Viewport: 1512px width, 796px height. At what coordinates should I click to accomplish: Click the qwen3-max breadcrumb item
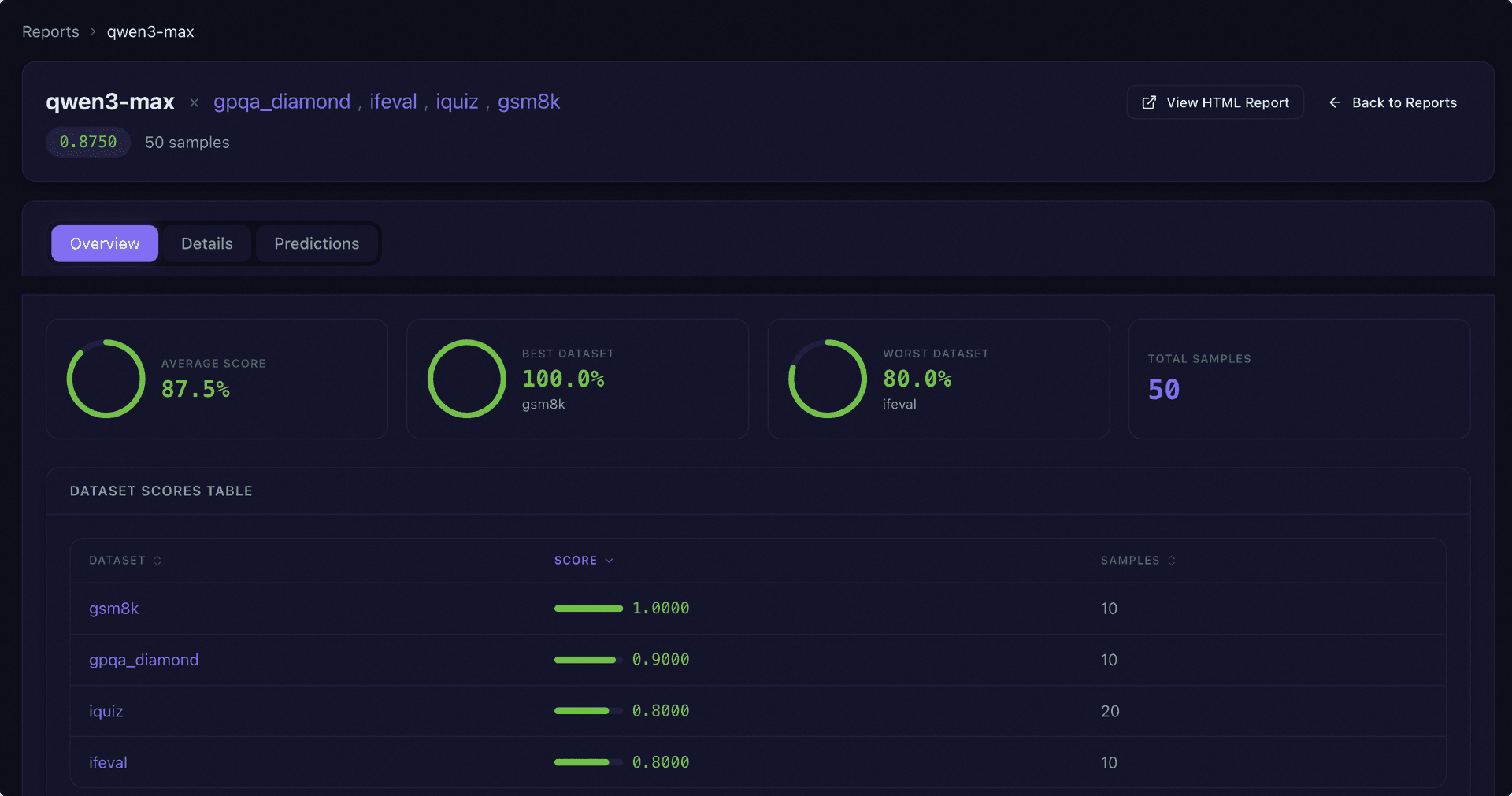(x=150, y=32)
